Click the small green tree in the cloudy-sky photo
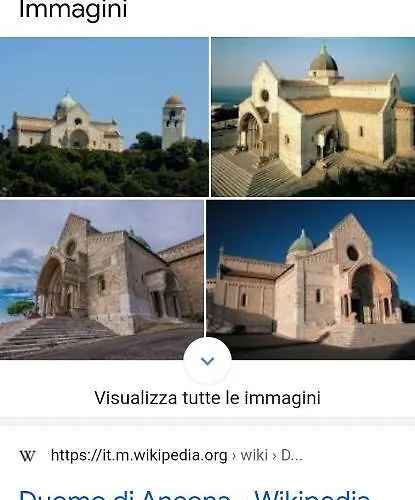This screenshot has width=415, height=500. coord(21,307)
